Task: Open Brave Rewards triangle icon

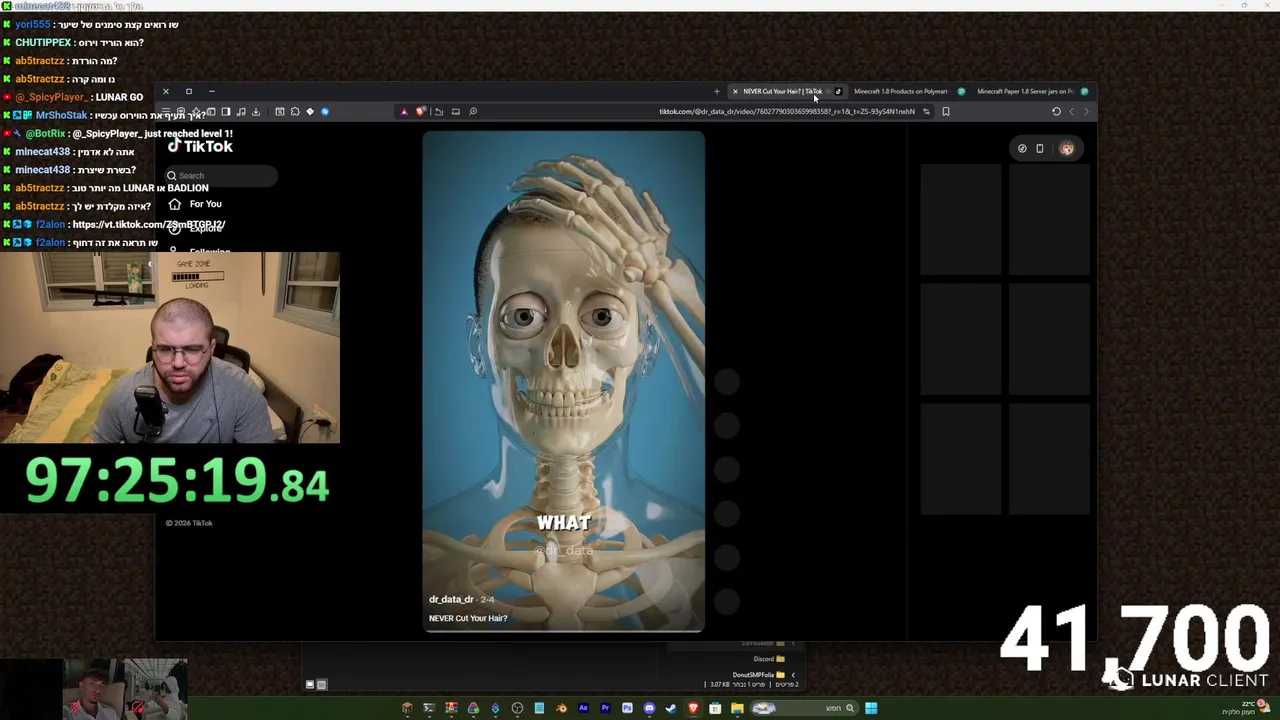Action: click(x=404, y=111)
